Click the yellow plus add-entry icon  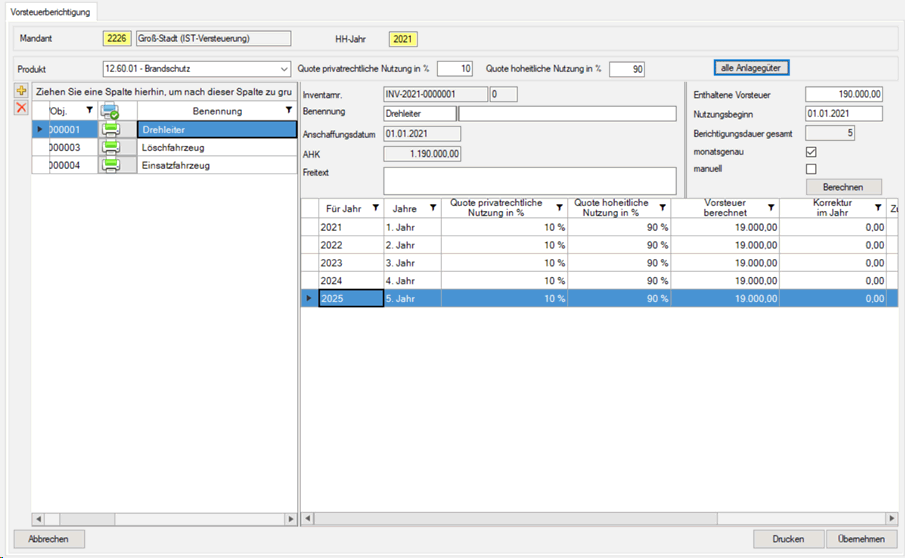pyautogui.click(x=21, y=91)
